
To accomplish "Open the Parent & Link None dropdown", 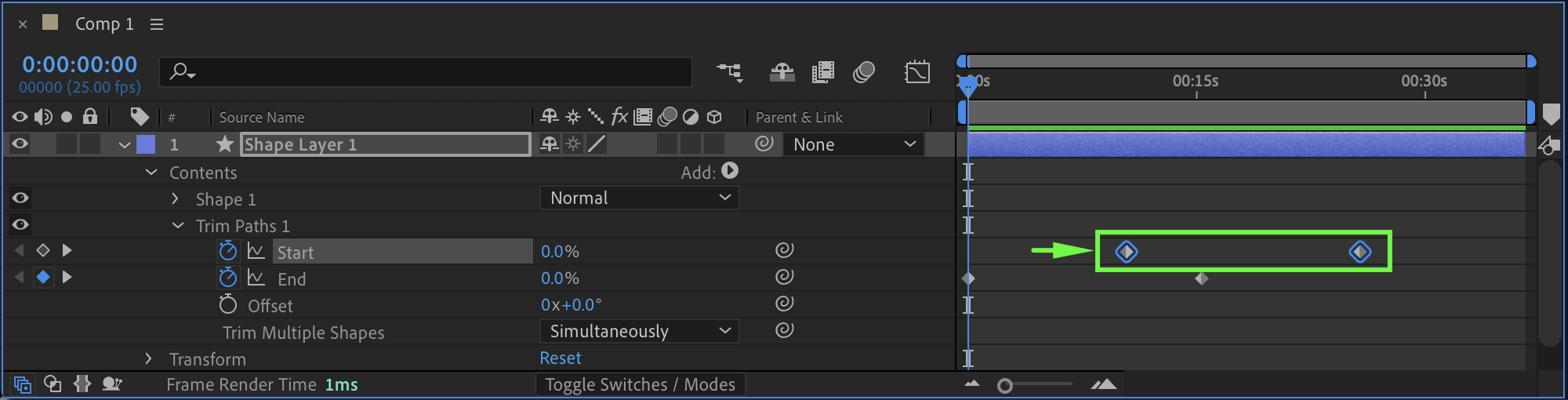I will tap(853, 144).
